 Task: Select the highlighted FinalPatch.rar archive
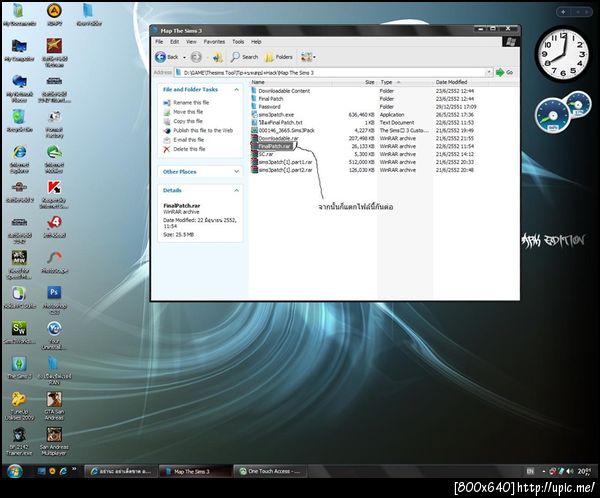(x=274, y=146)
